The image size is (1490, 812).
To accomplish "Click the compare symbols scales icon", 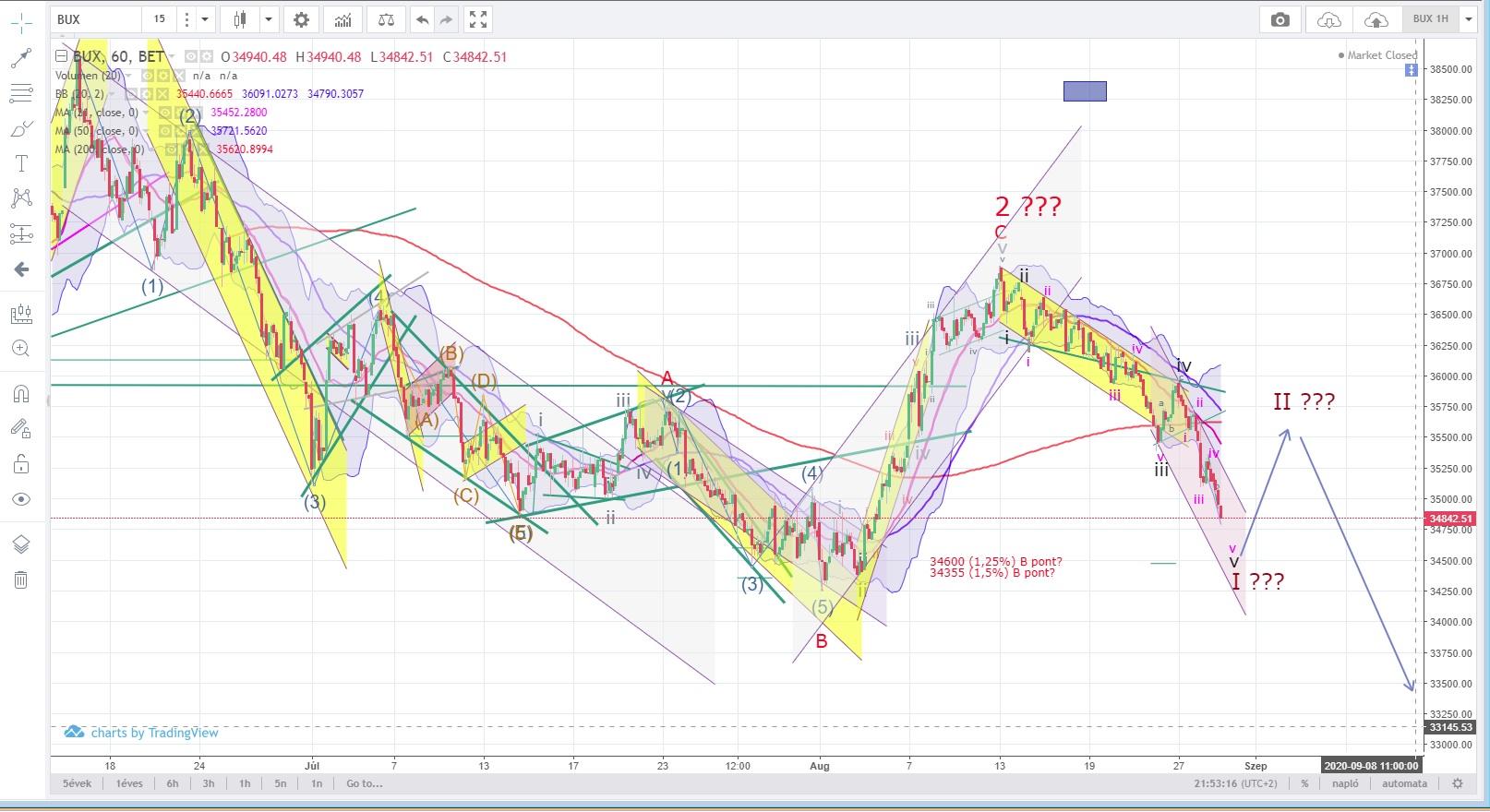I will click(386, 19).
